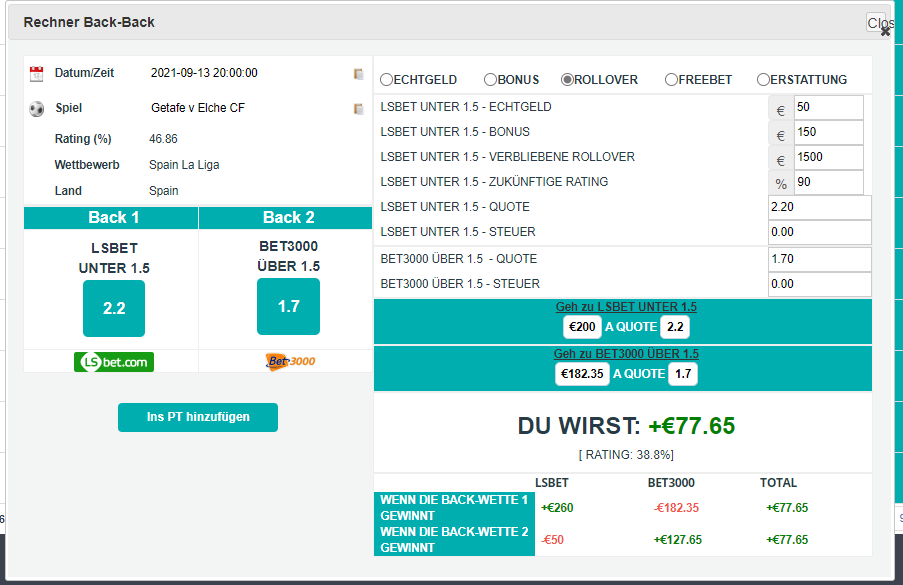The width and height of the screenshot is (903, 585).
Task: Click the €200 stake value box
Action: pyautogui.click(x=582, y=327)
